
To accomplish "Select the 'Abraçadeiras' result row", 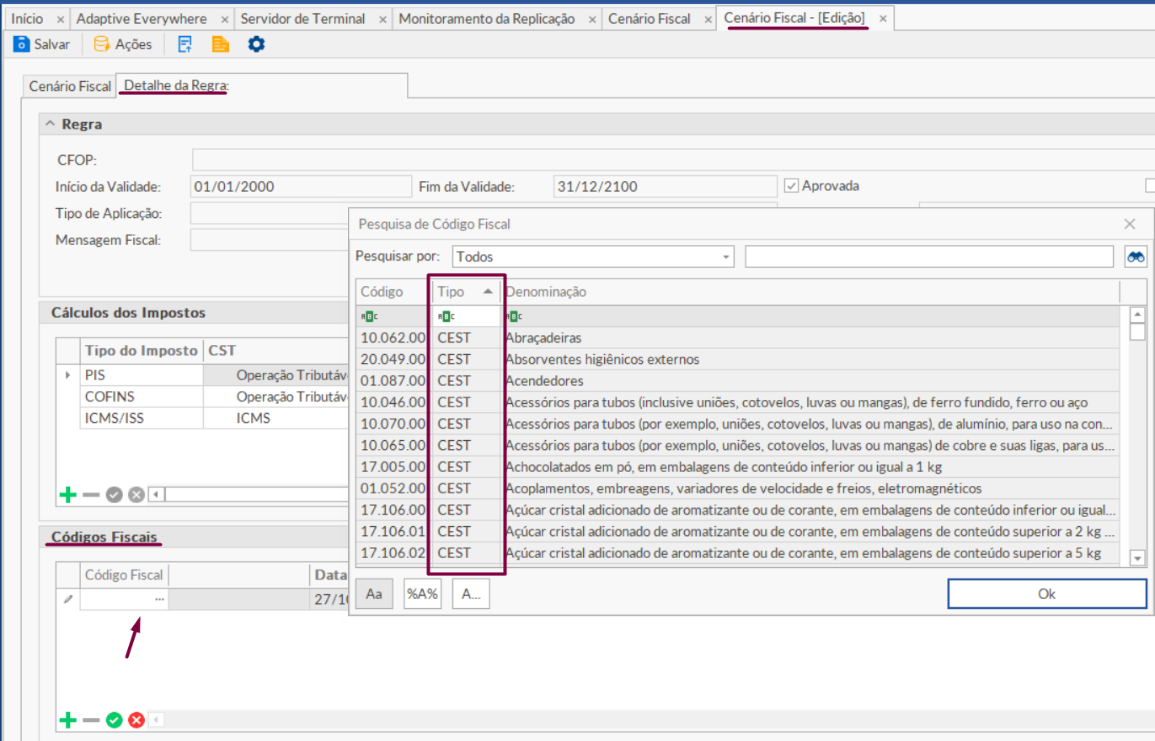I will 737,337.
